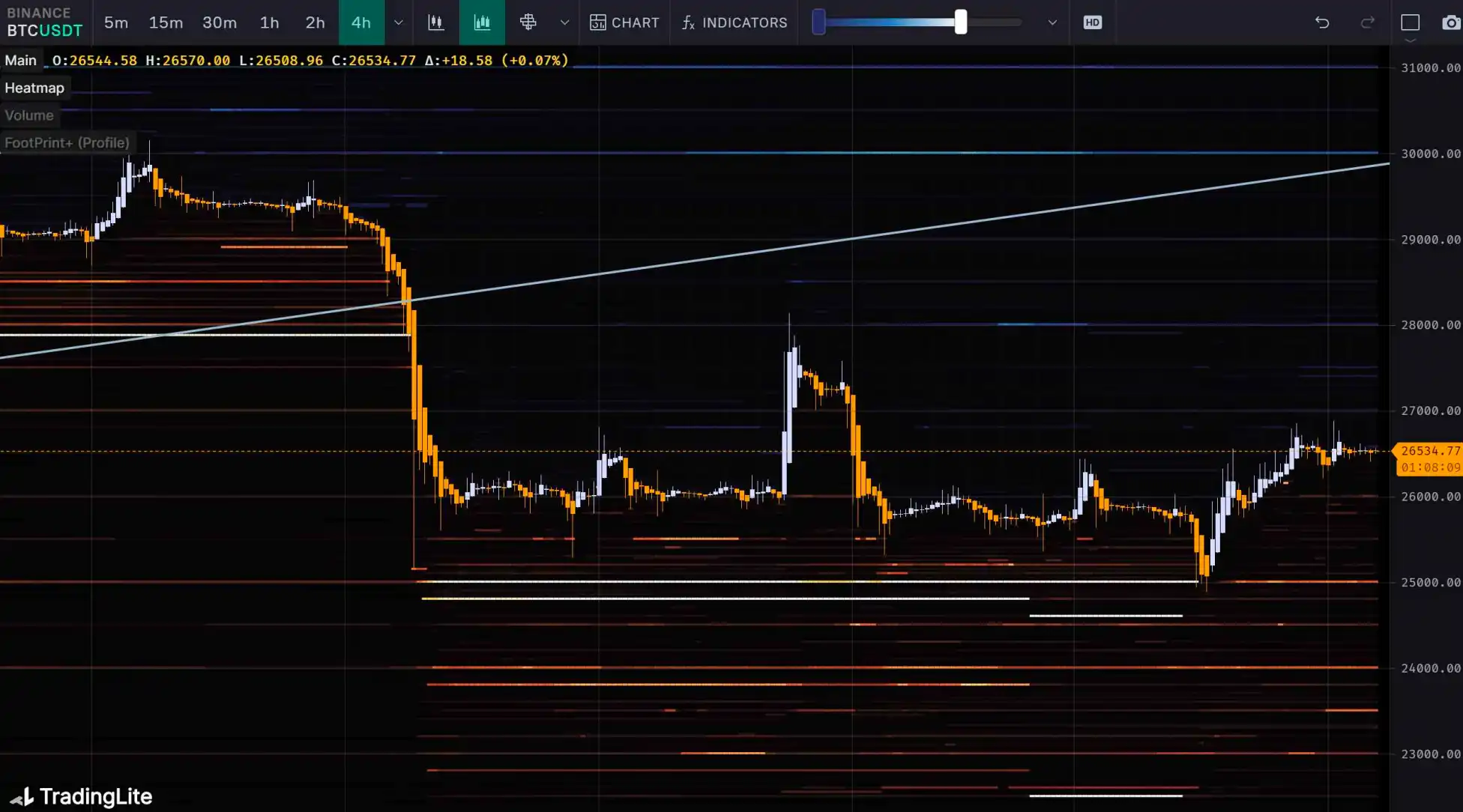Click the BTCUSDT symbol selector
Image resolution: width=1463 pixels, height=812 pixels.
pos(44,31)
